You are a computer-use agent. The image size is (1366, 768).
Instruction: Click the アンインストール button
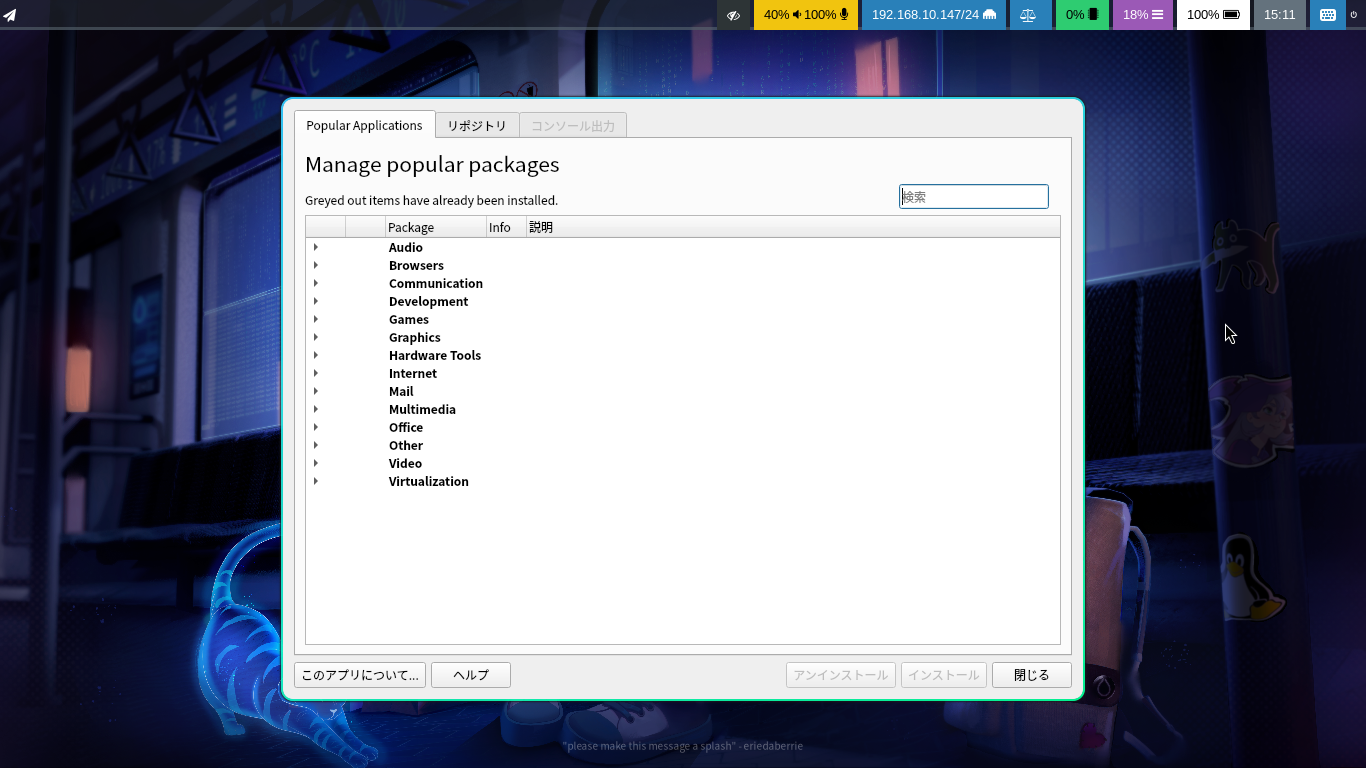pos(841,675)
